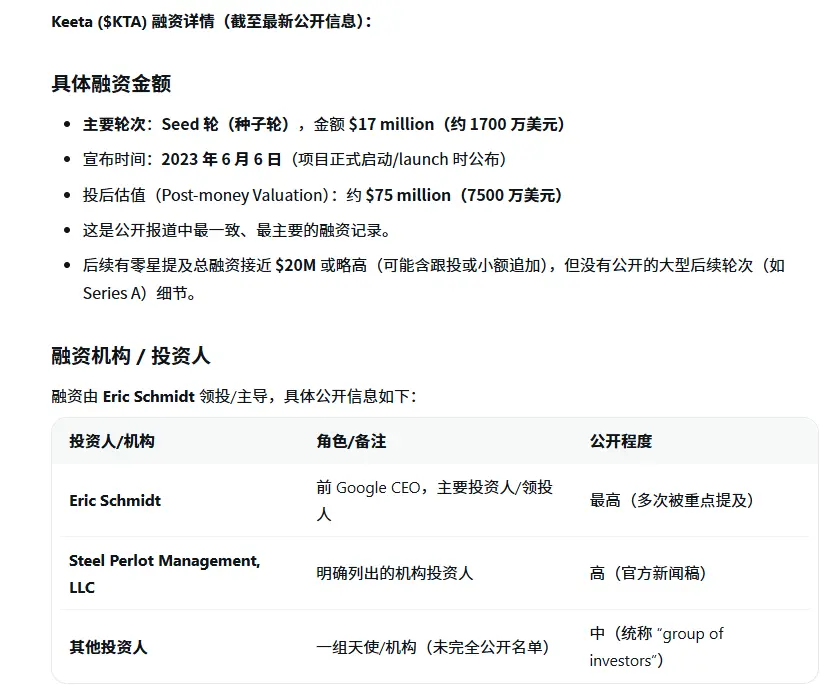Screen dimensions: 829x693
Task: Select the heading '融资机构 / 投资人'
Action: (131, 356)
